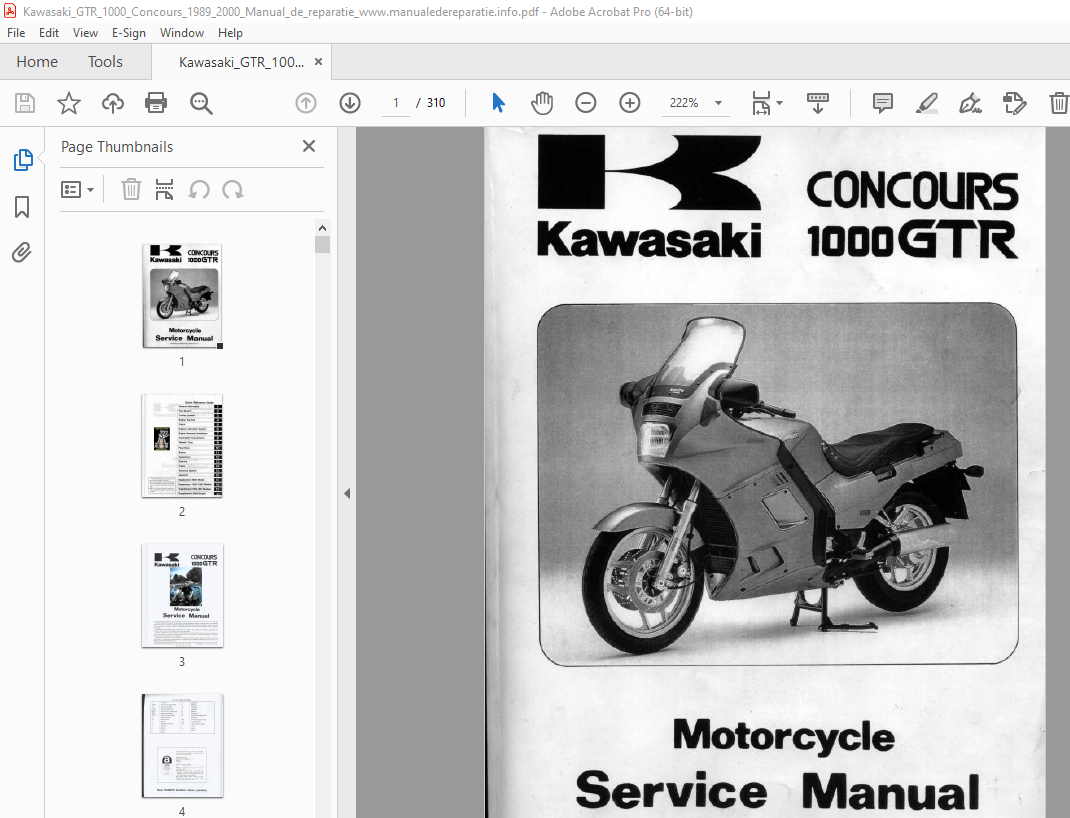The height and width of the screenshot is (818, 1070).
Task: Select page 4 thumbnail
Action: click(x=182, y=746)
